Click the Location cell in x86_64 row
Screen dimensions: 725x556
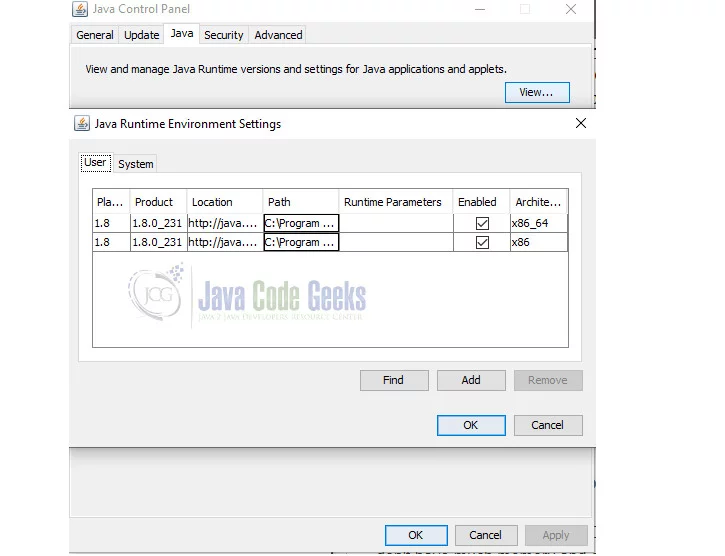point(225,223)
